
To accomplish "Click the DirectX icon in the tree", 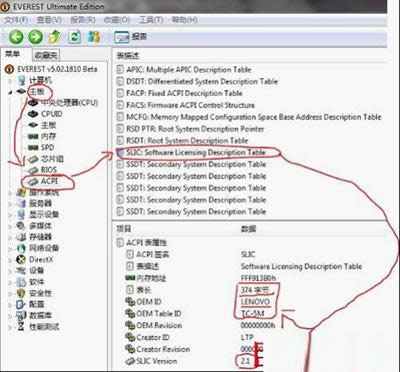I will click(21, 259).
